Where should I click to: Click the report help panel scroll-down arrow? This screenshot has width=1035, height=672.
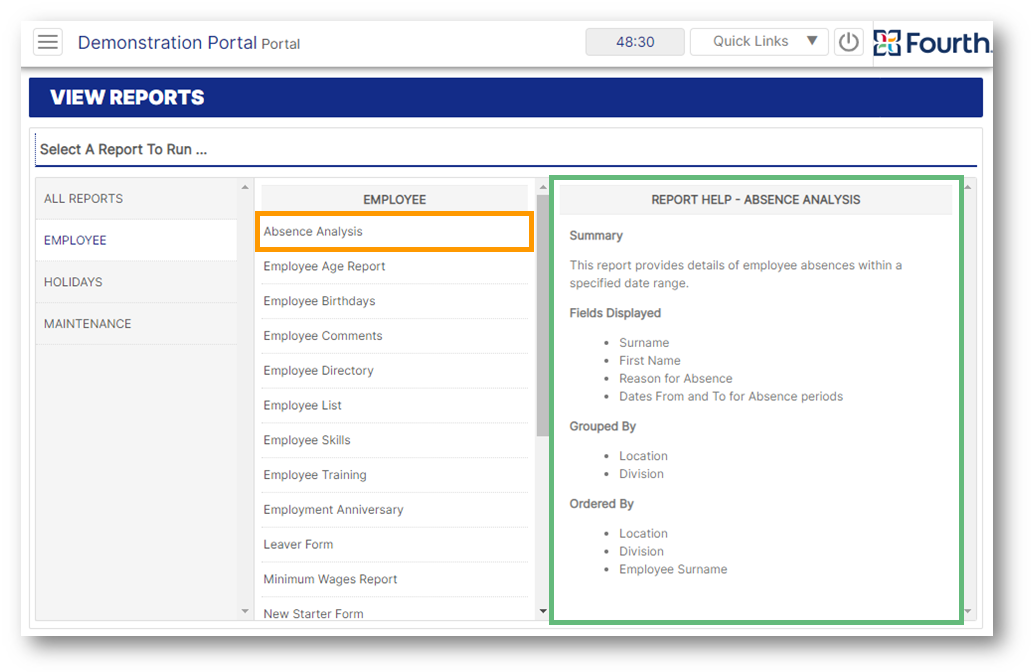tap(968, 611)
